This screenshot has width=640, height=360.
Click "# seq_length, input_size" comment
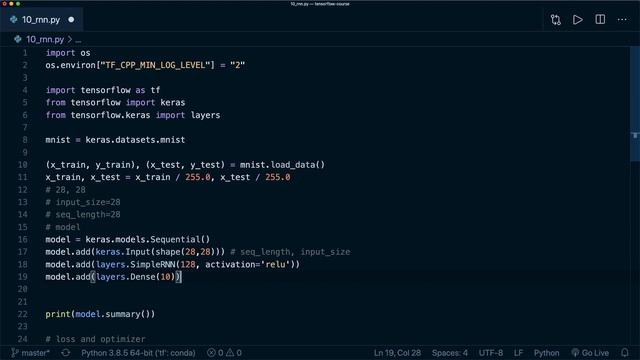point(290,252)
